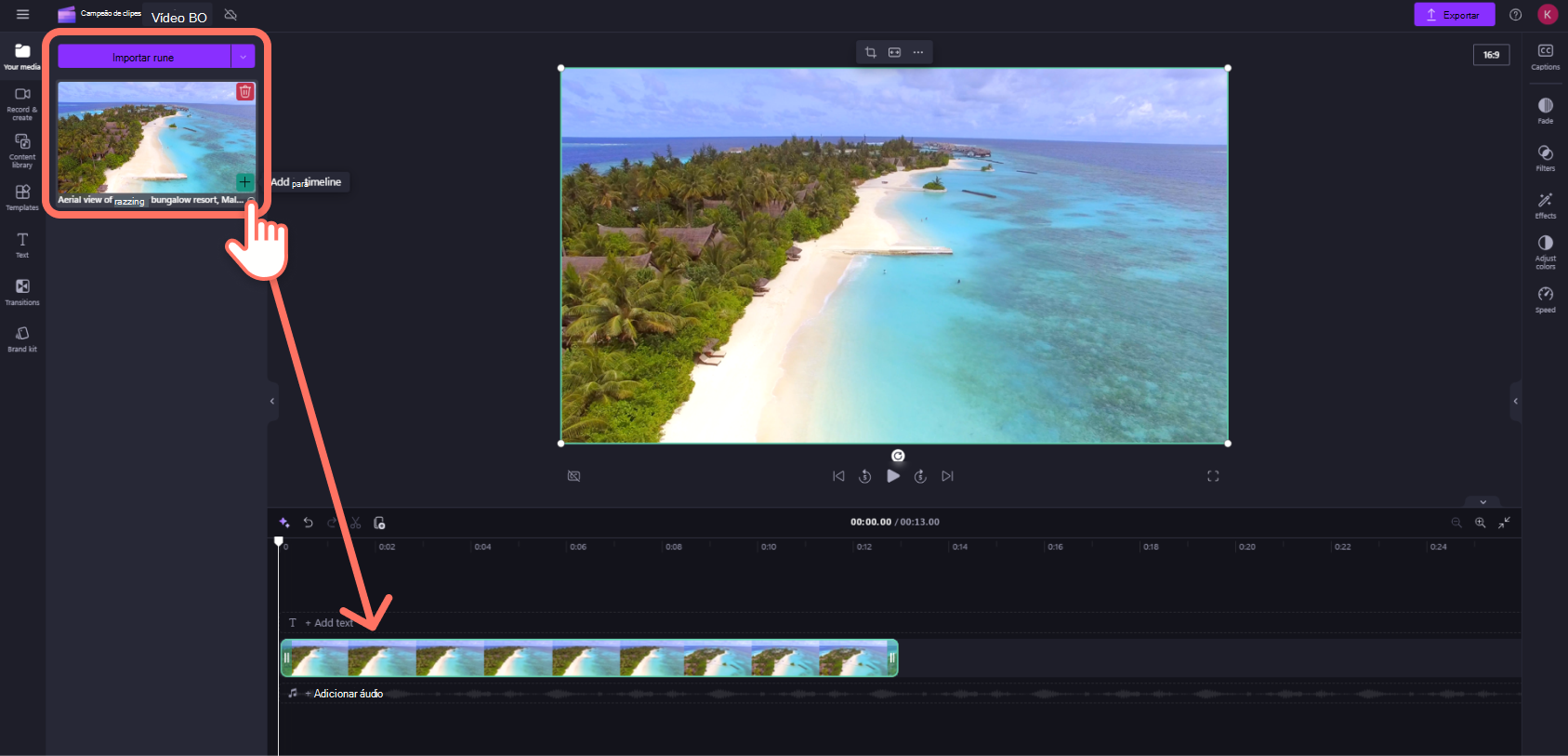The image size is (1568, 756).
Task: Click Adicionar áudio on the audio track
Action: click(x=344, y=694)
